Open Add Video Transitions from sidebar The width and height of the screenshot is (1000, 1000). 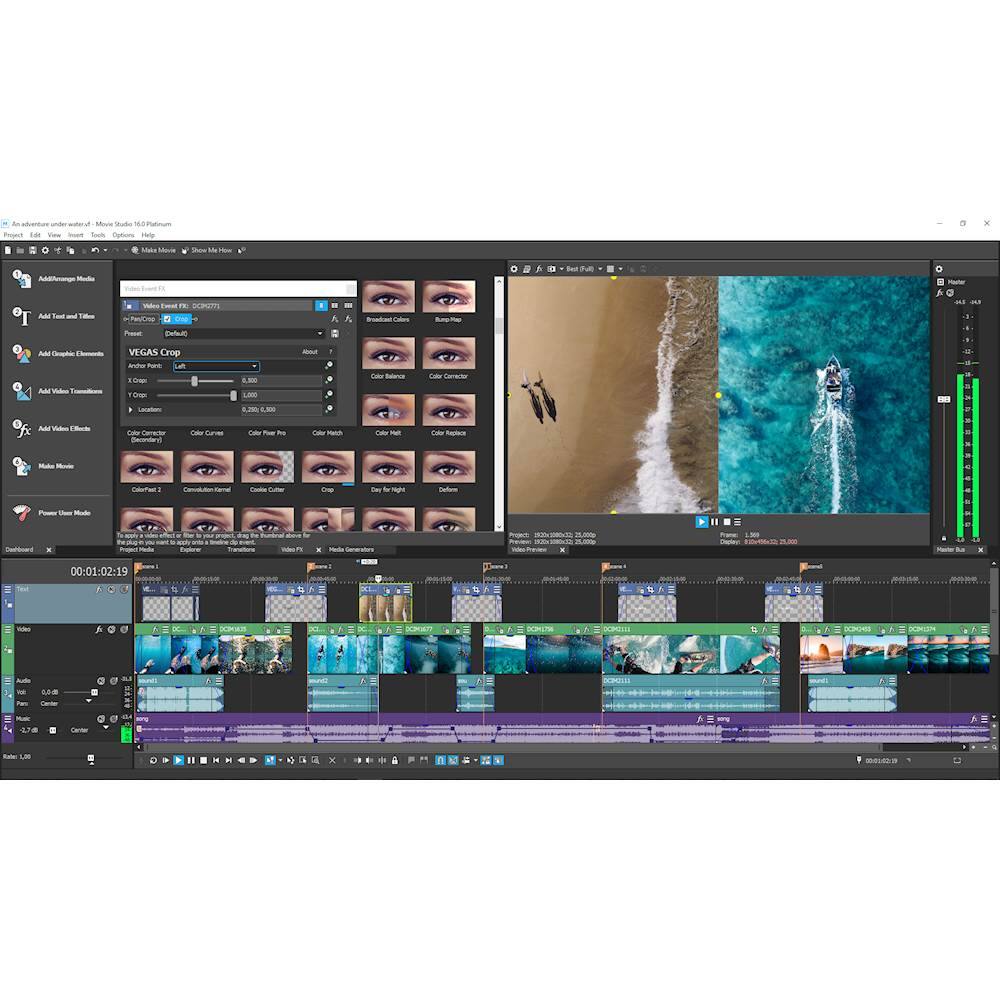21,391
